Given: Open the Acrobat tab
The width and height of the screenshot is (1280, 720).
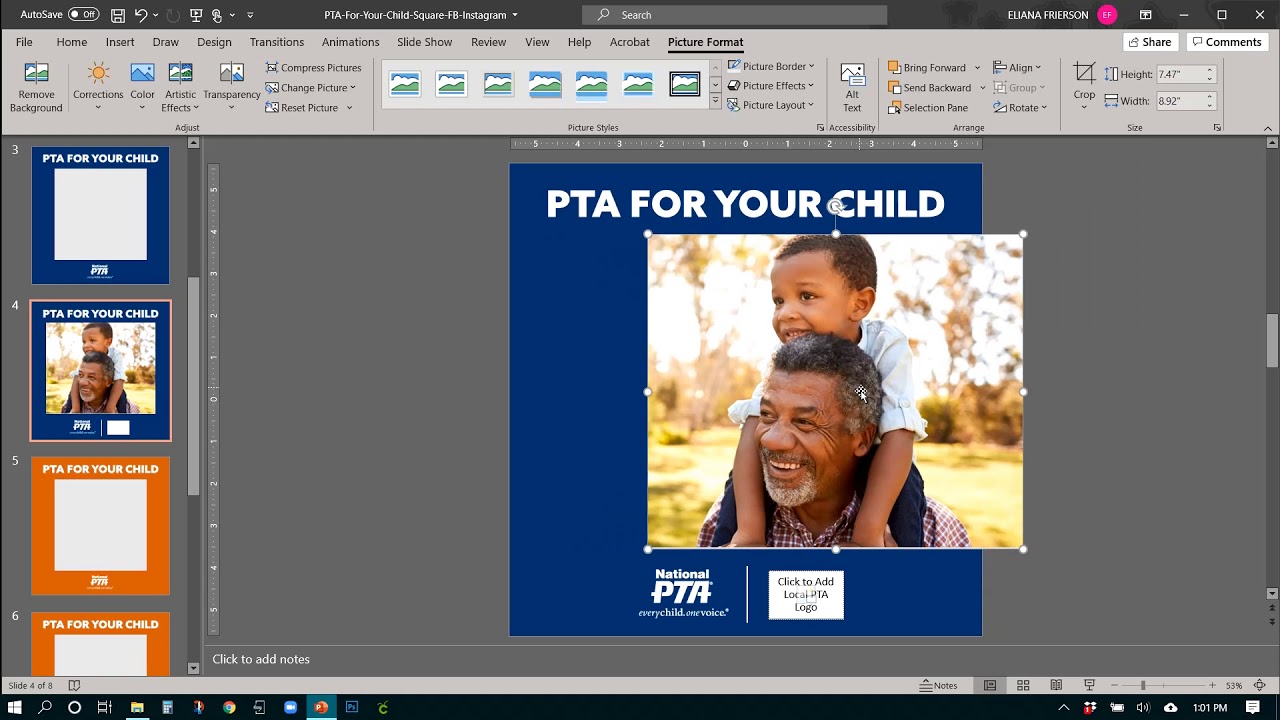Looking at the screenshot, I should (630, 42).
